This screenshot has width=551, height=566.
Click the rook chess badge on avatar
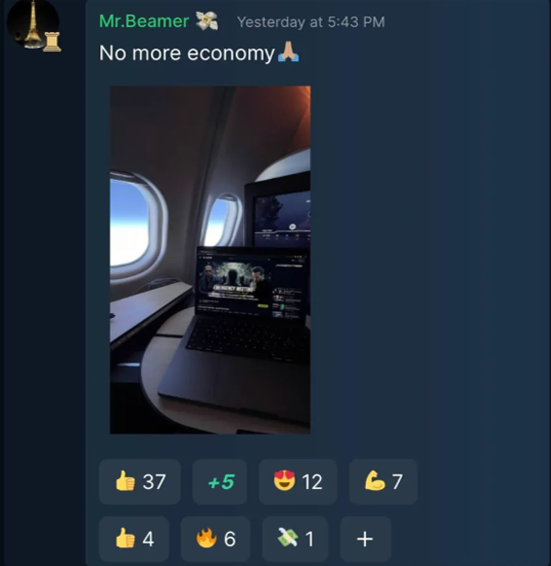click(x=52, y=42)
